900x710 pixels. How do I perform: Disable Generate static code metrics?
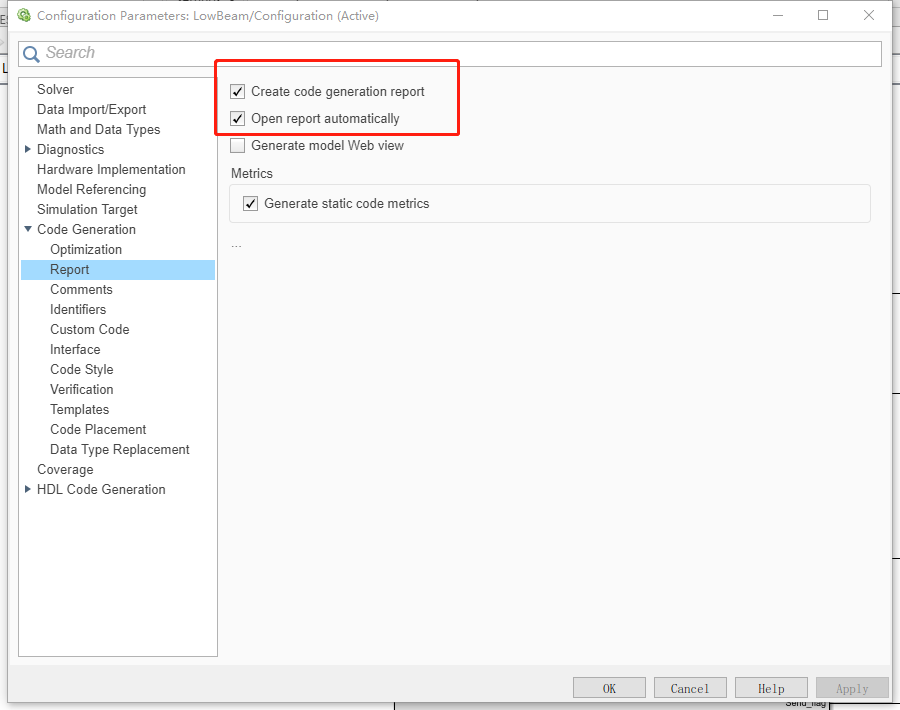(x=250, y=204)
